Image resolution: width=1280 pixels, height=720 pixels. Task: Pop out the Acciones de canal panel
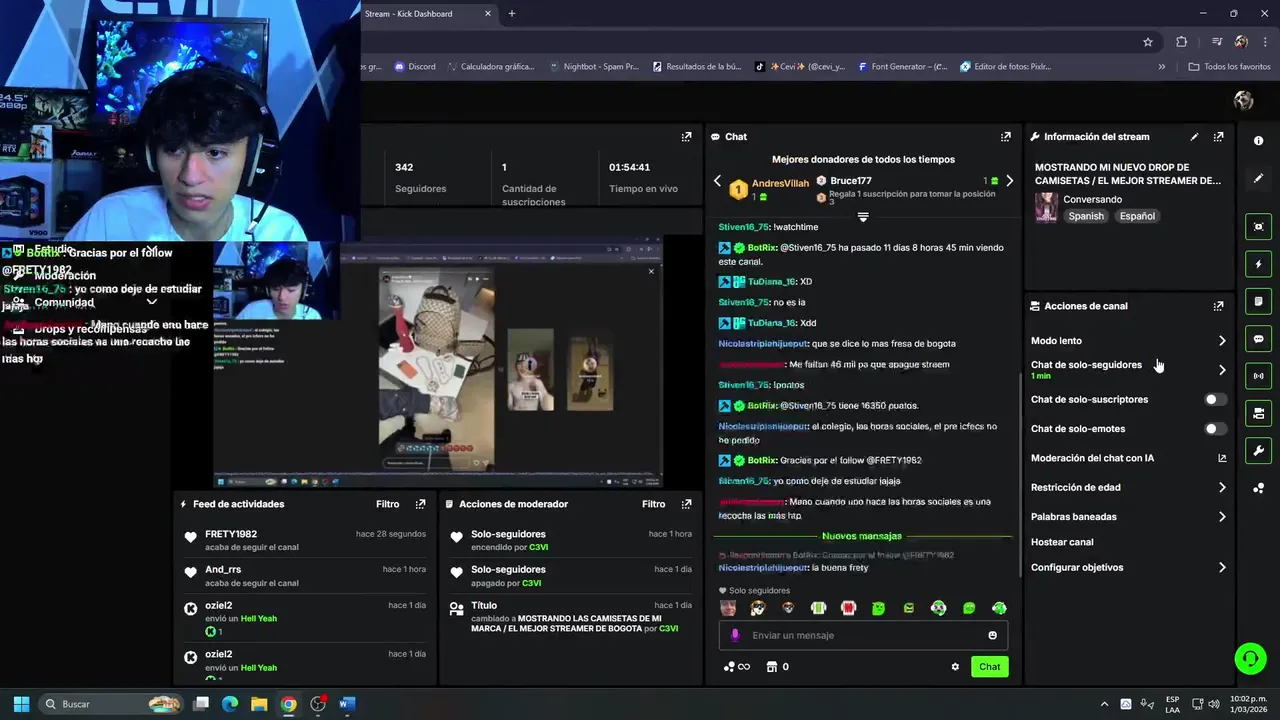tap(1218, 306)
